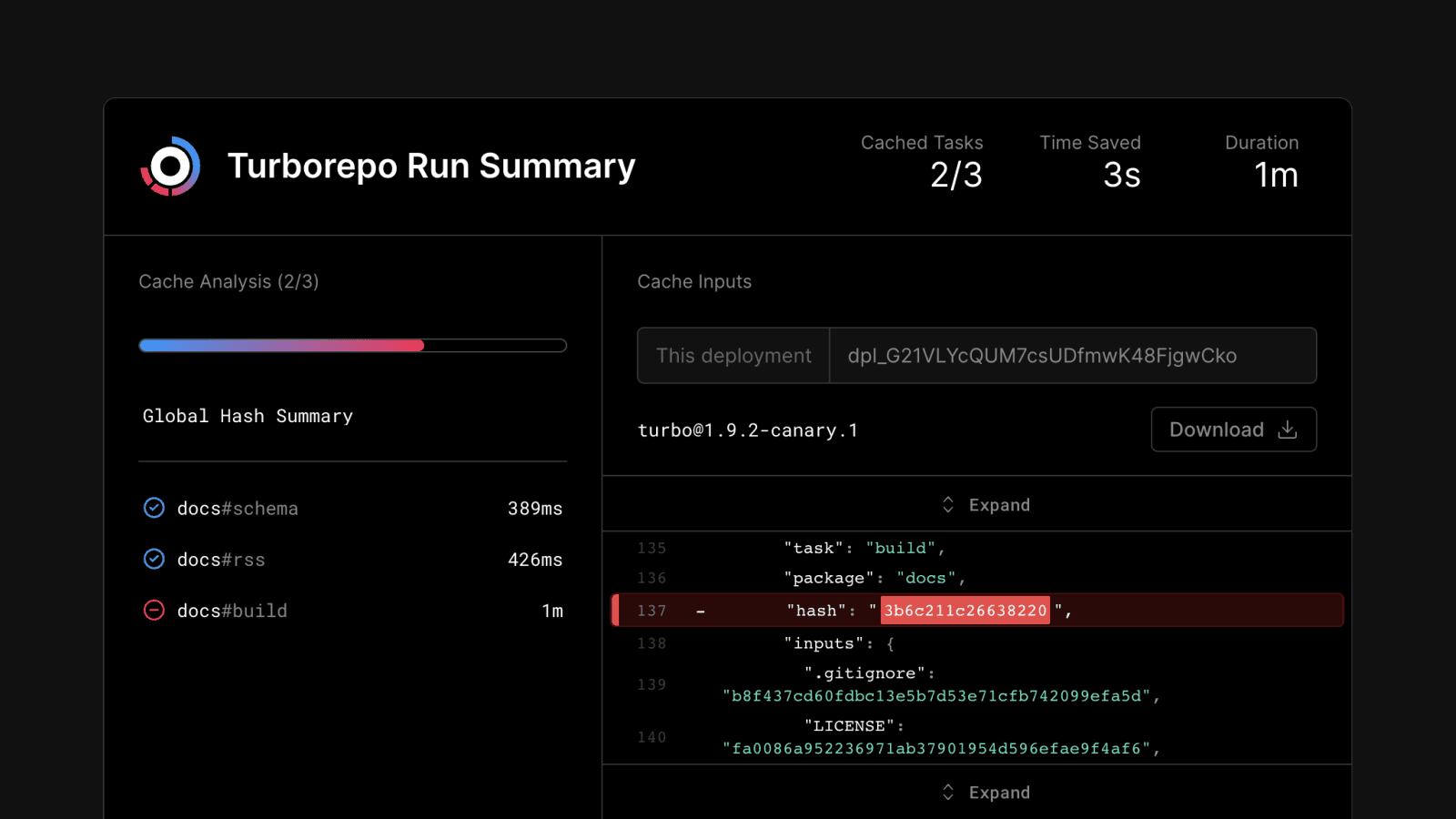
Task: Click the Turborepo logo icon
Action: pyautogui.click(x=170, y=167)
